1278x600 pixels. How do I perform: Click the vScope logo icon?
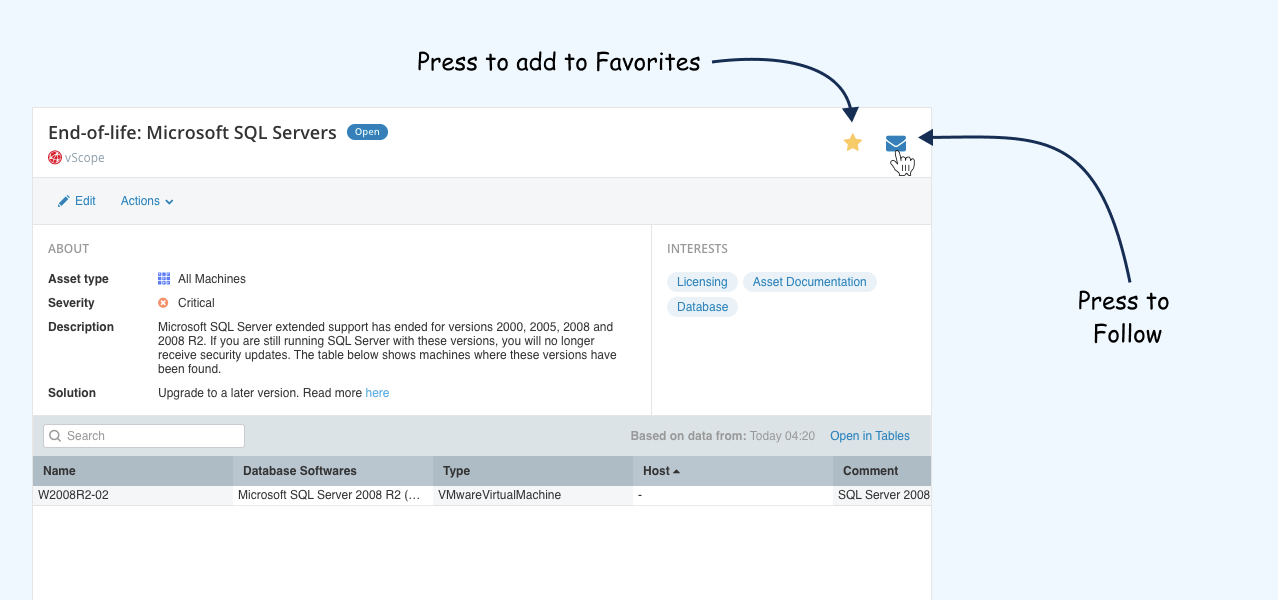(x=55, y=157)
